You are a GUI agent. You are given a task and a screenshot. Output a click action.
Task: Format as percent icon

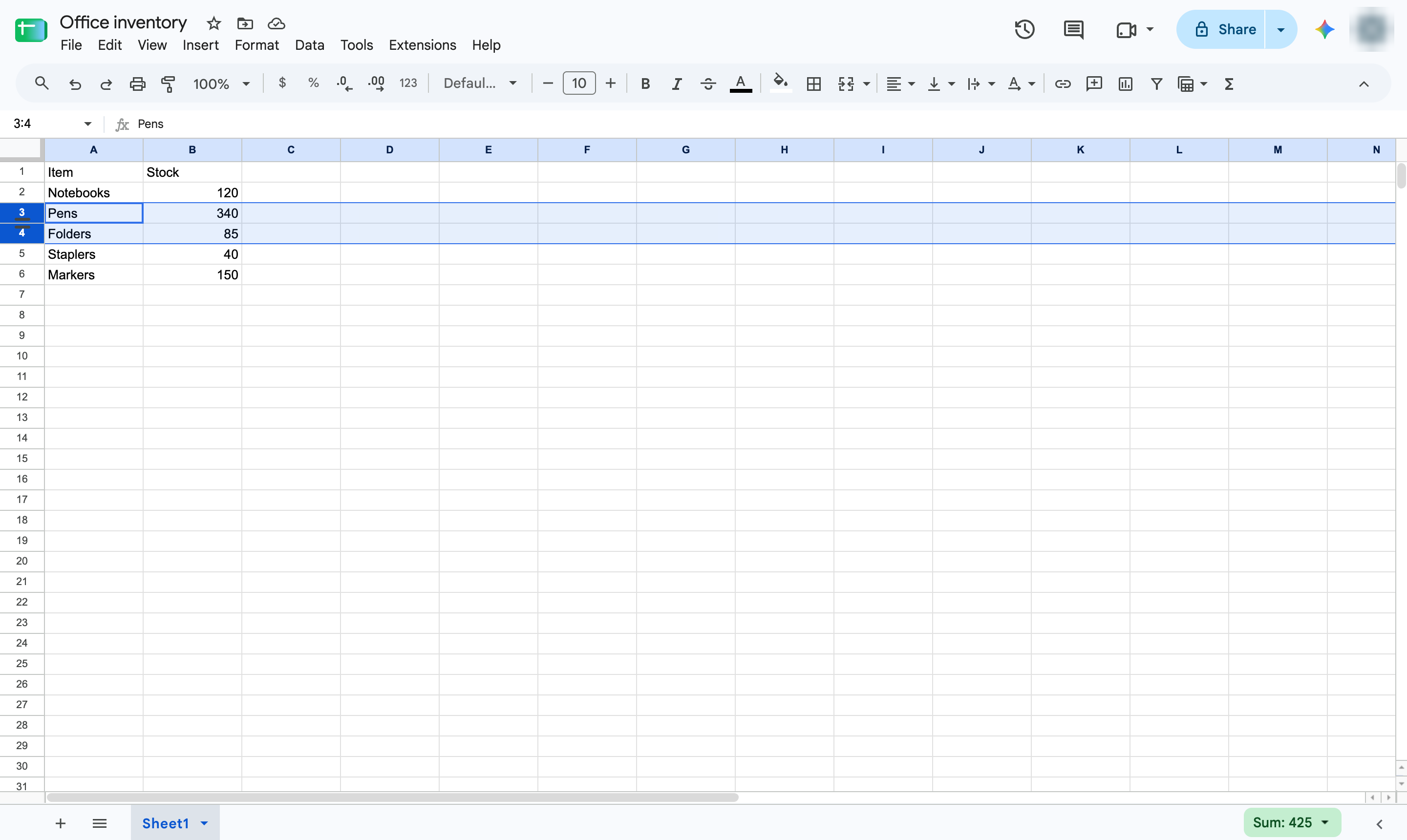click(313, 83)
